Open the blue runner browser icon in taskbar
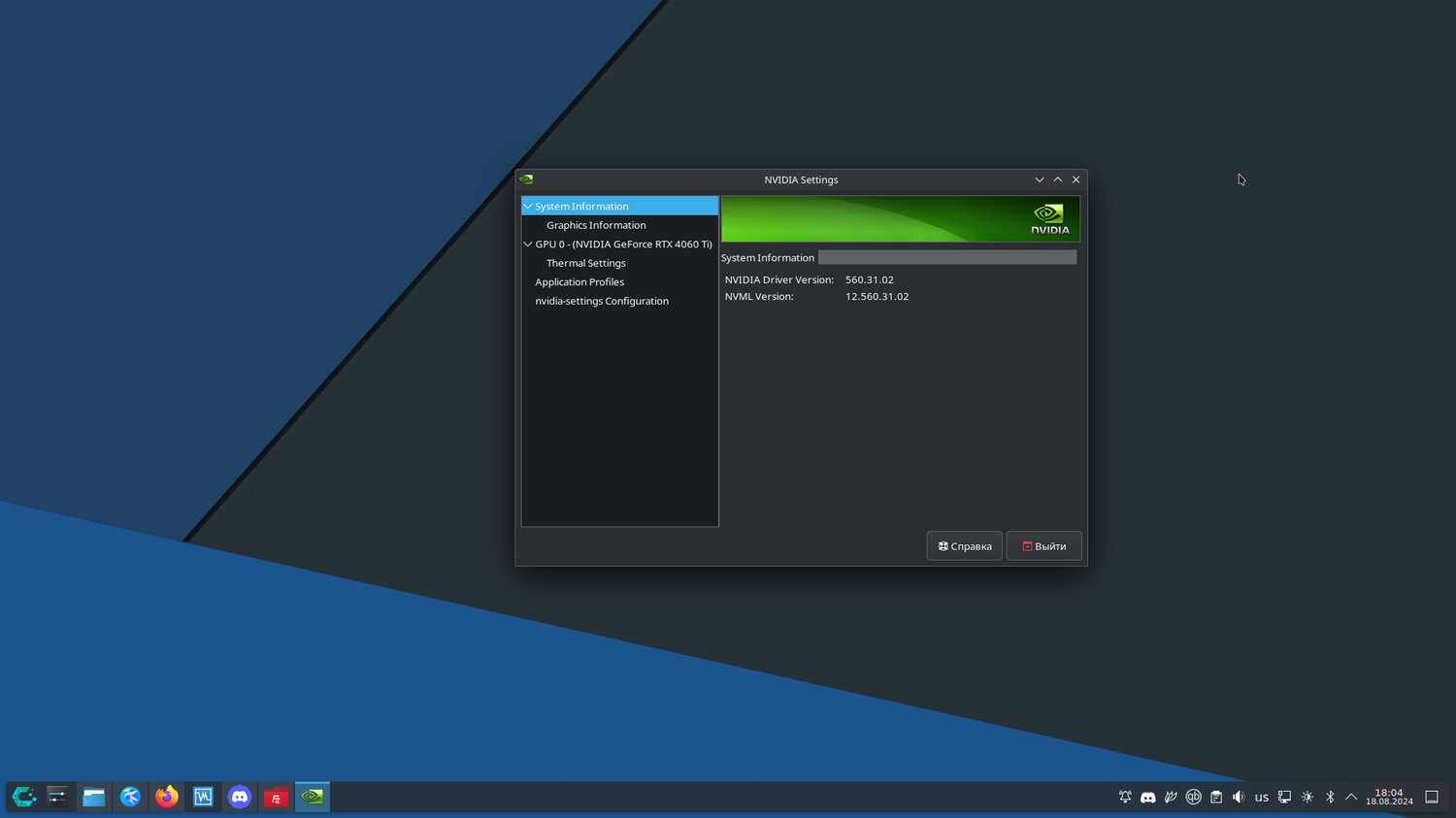Screen dimensions: 1456x818 coord(130,797)
